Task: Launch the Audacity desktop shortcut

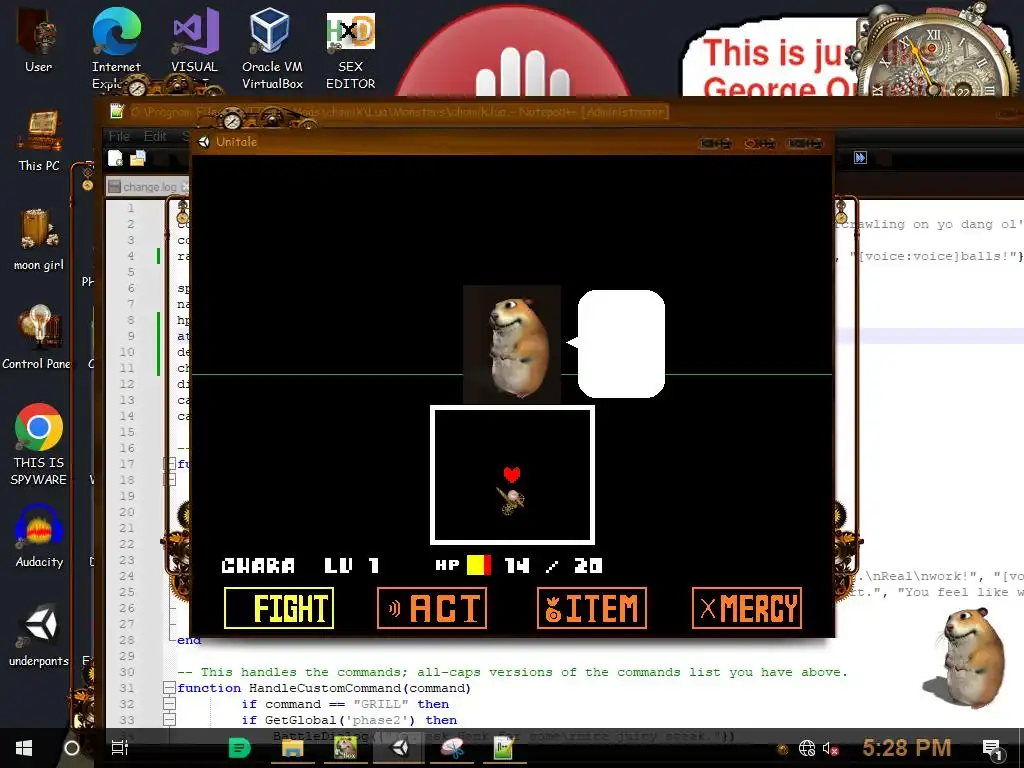Action: pyautogui.click(x=39, y=536)
